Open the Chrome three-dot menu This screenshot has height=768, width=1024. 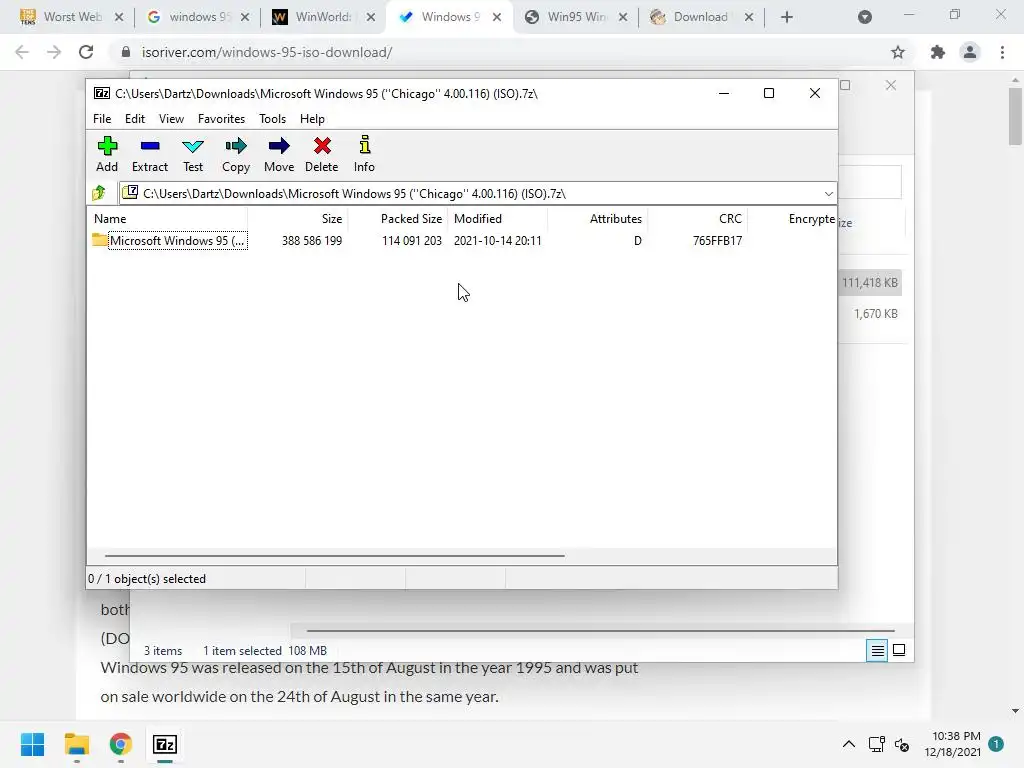click(1002, 52)
